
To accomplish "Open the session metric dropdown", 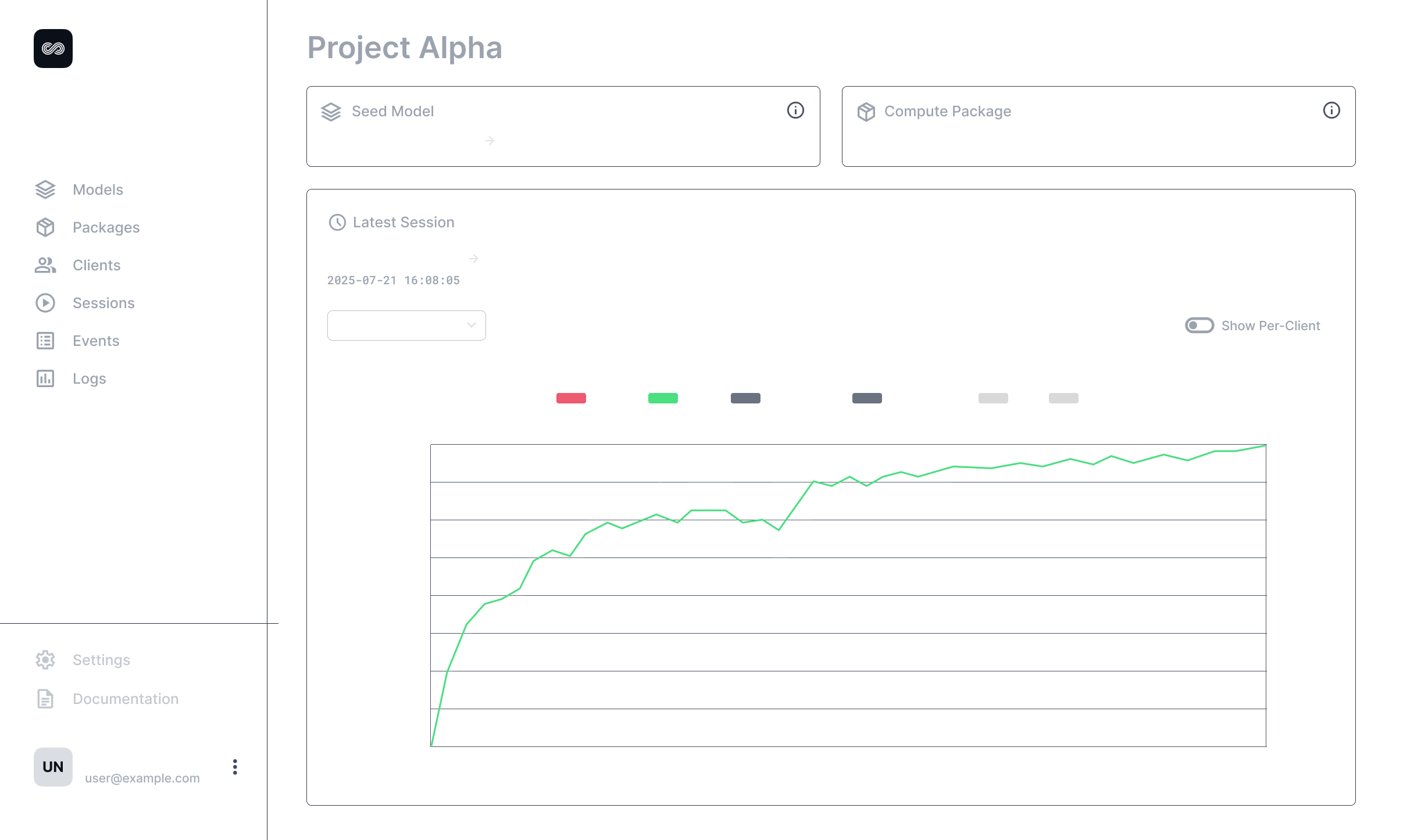I will (x=406, y=326).
